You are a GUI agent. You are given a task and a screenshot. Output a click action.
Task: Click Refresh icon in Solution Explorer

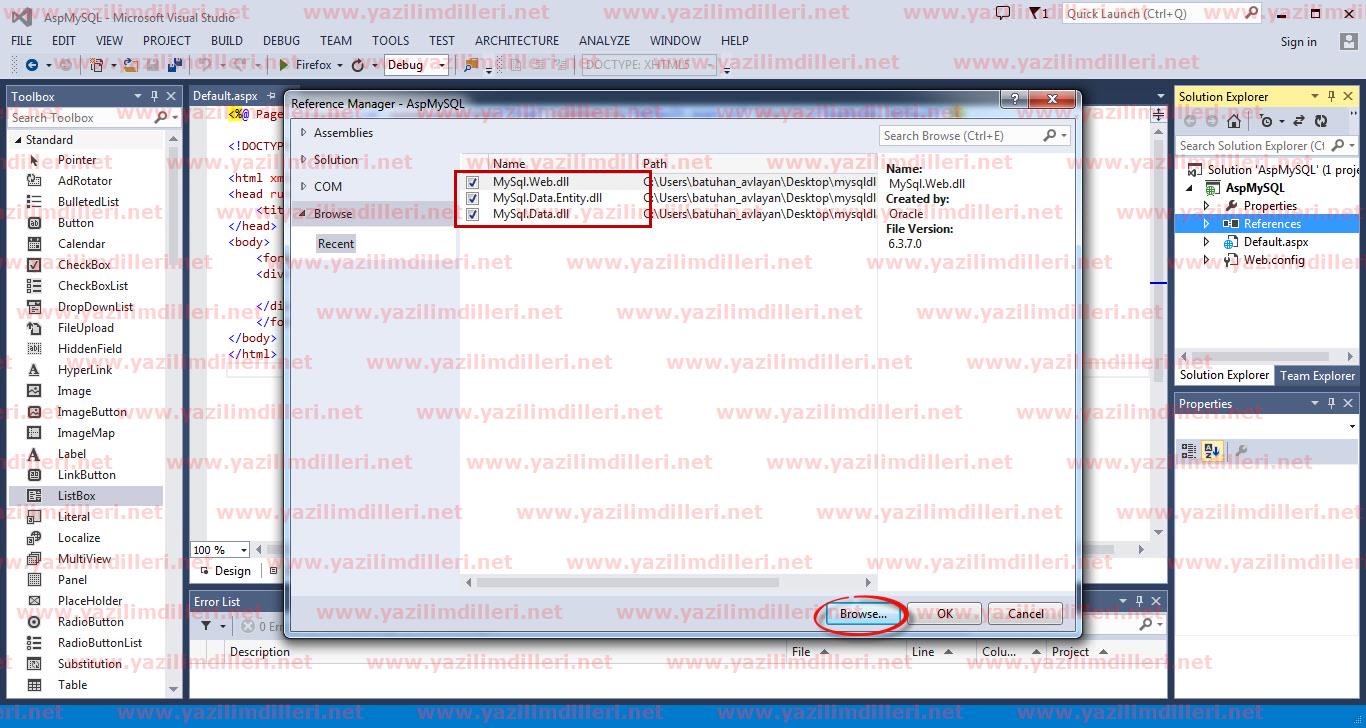1321,121
